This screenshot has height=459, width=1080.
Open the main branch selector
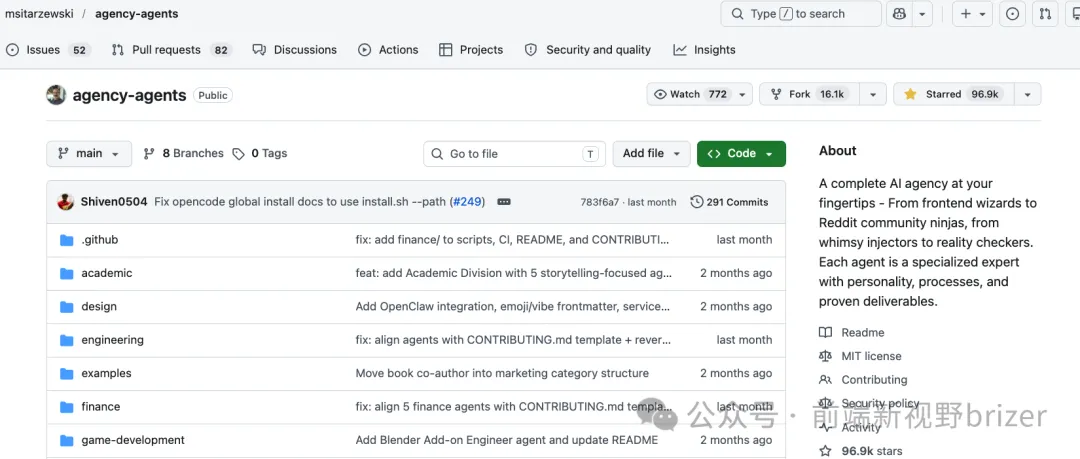[89, 154]
